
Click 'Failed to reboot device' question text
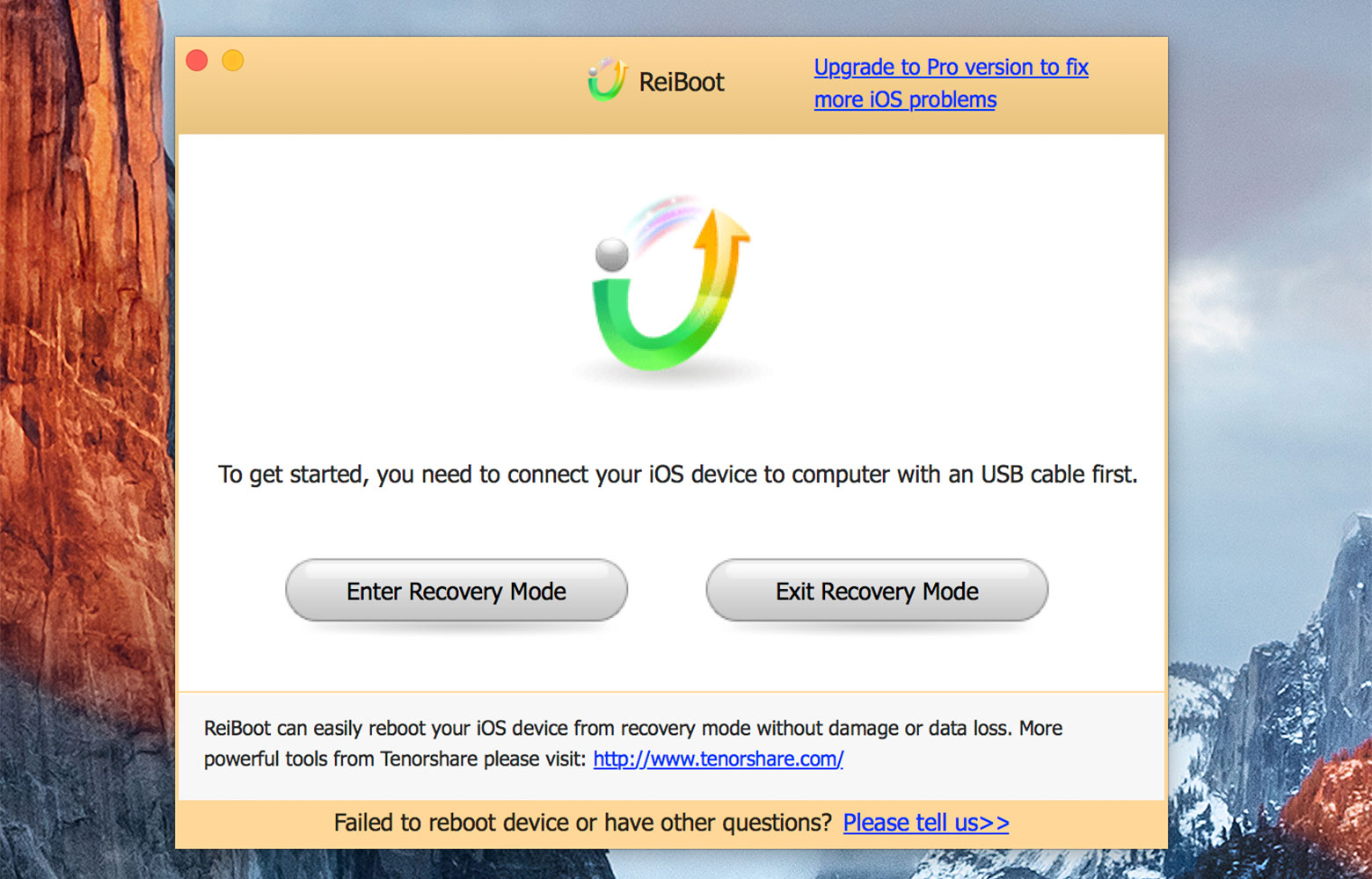582,823
